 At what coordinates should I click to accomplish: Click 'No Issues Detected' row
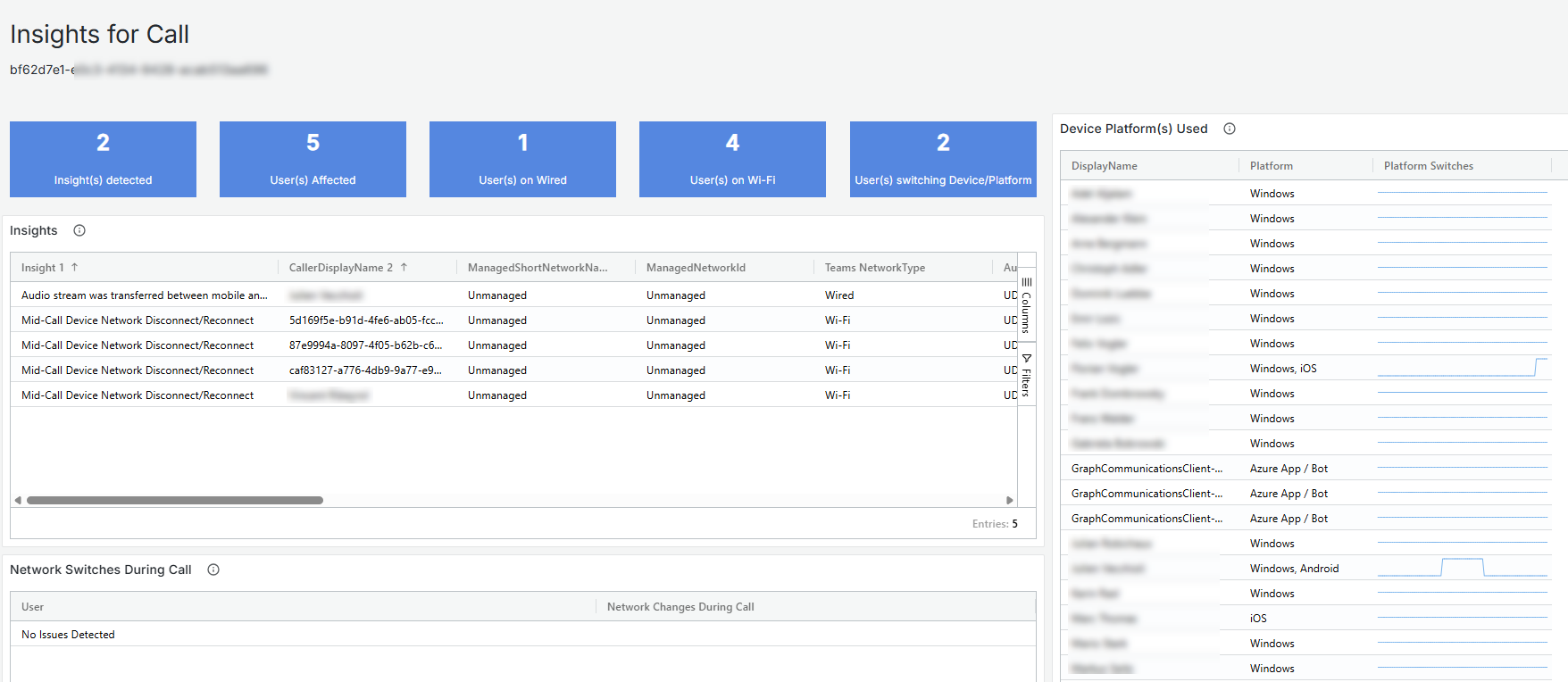pos(523,634)
